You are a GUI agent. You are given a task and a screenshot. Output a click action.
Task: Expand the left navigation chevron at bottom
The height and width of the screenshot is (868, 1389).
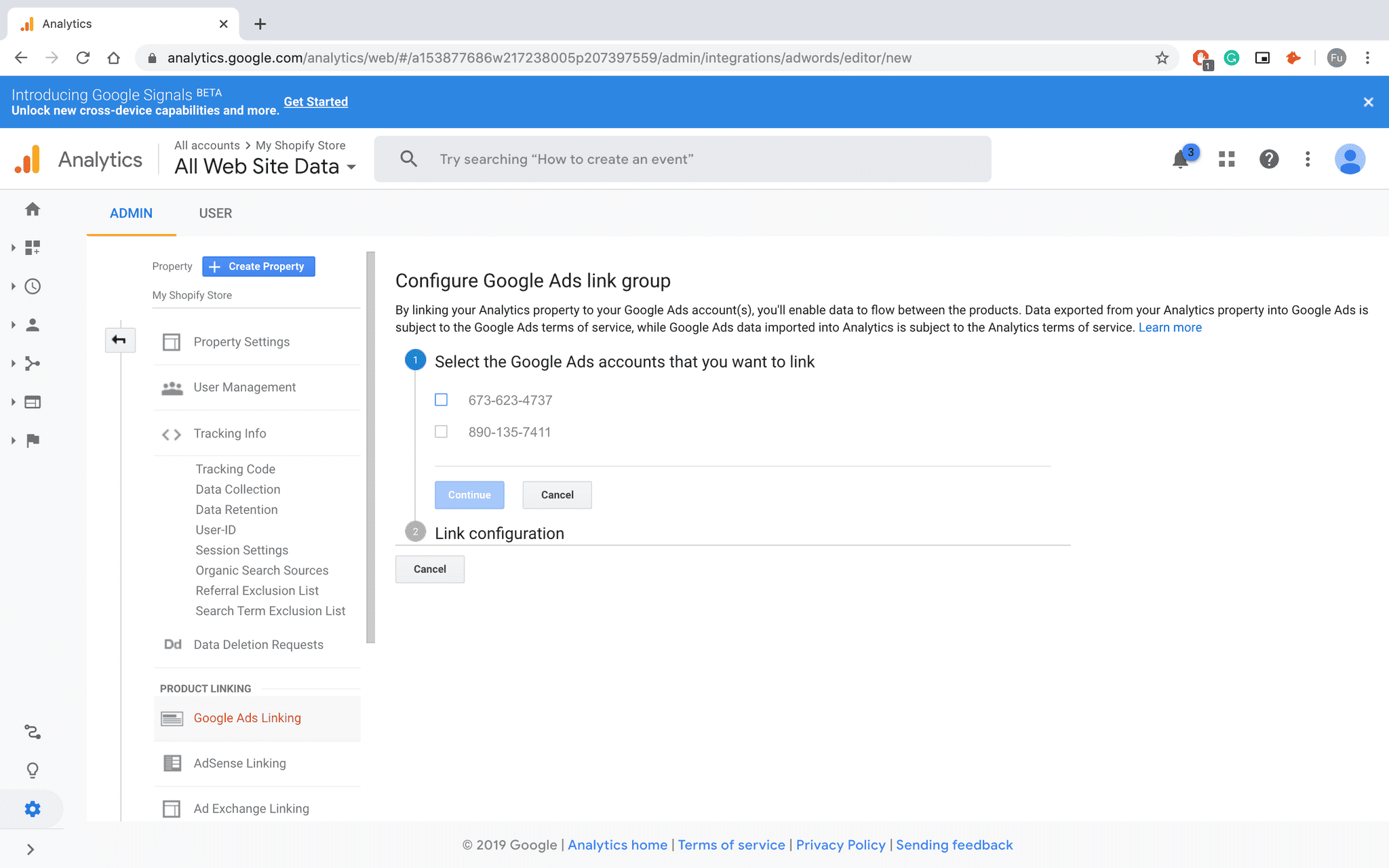point(30,849)
